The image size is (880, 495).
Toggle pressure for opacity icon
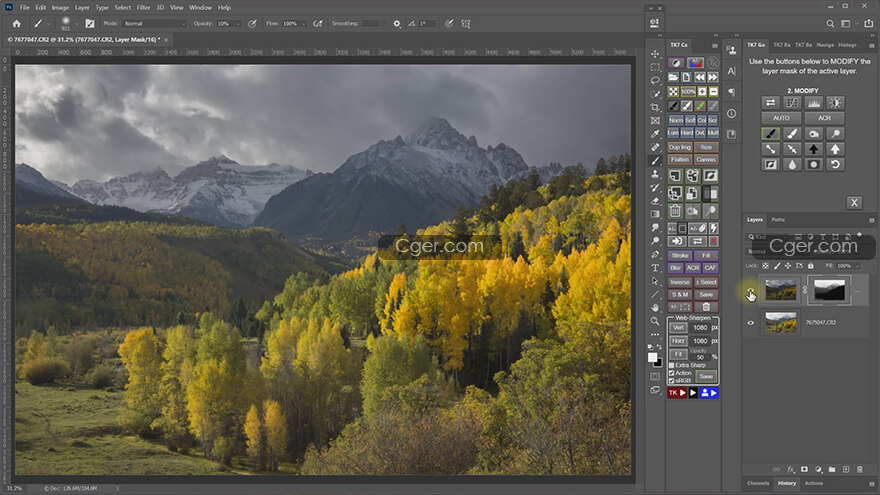click(253, 24)
